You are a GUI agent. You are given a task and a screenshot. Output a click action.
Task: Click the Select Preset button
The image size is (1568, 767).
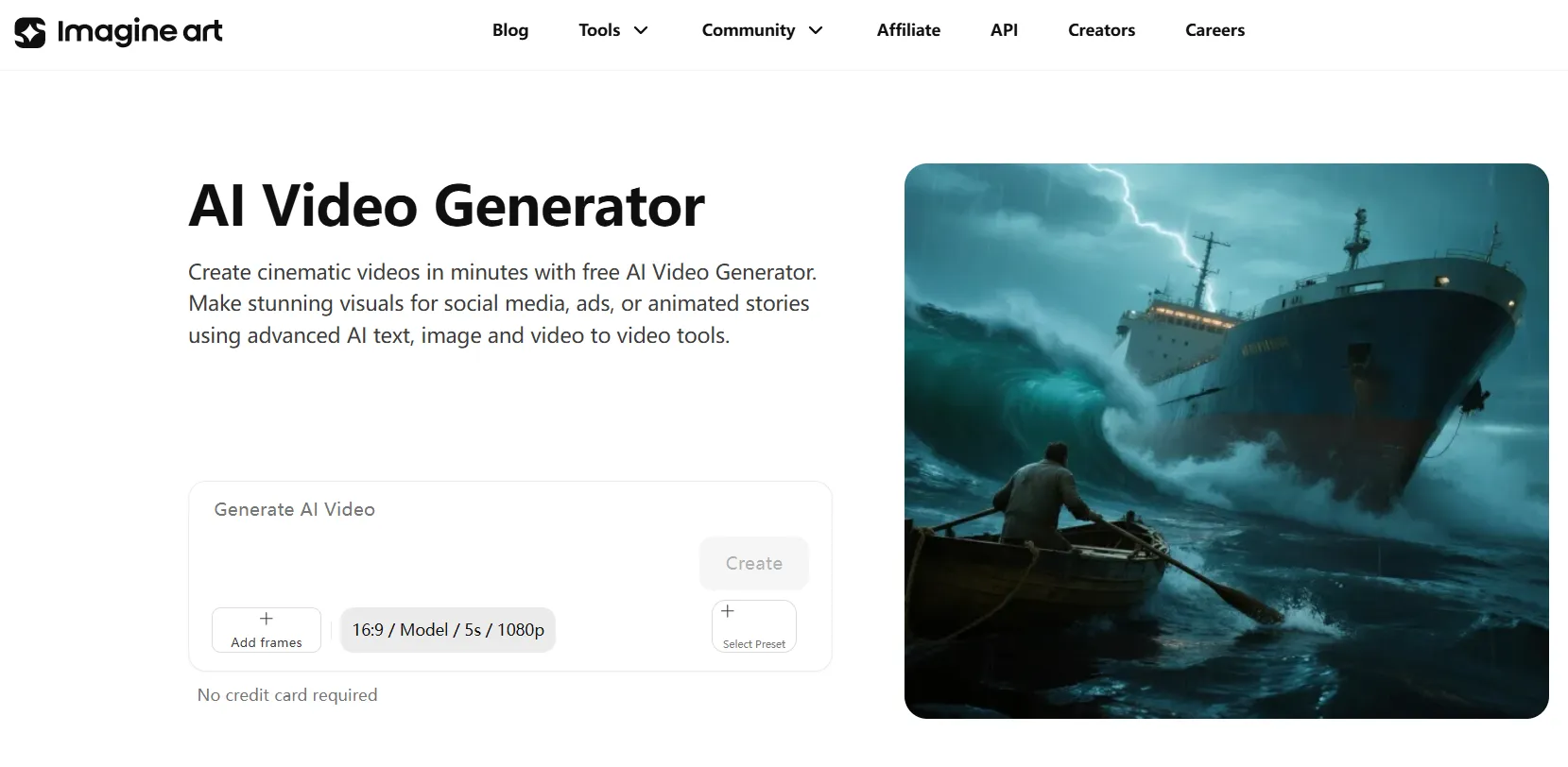click(x=754, y=626)
